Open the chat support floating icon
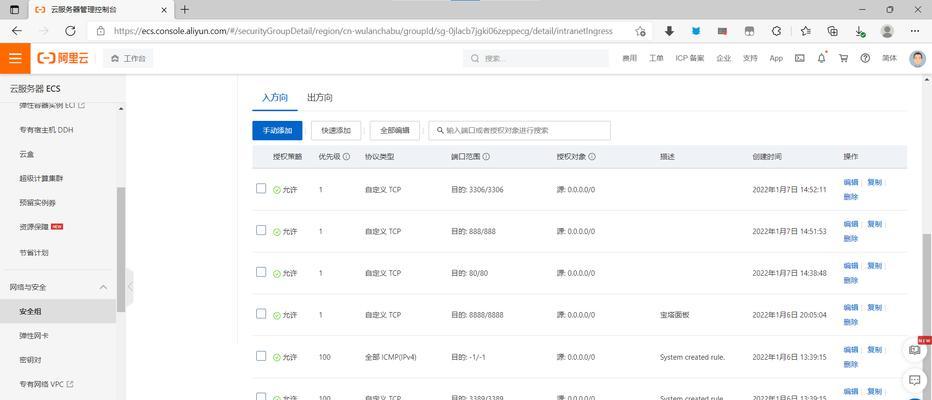932x400 pixels. click(x=915, y=380)
